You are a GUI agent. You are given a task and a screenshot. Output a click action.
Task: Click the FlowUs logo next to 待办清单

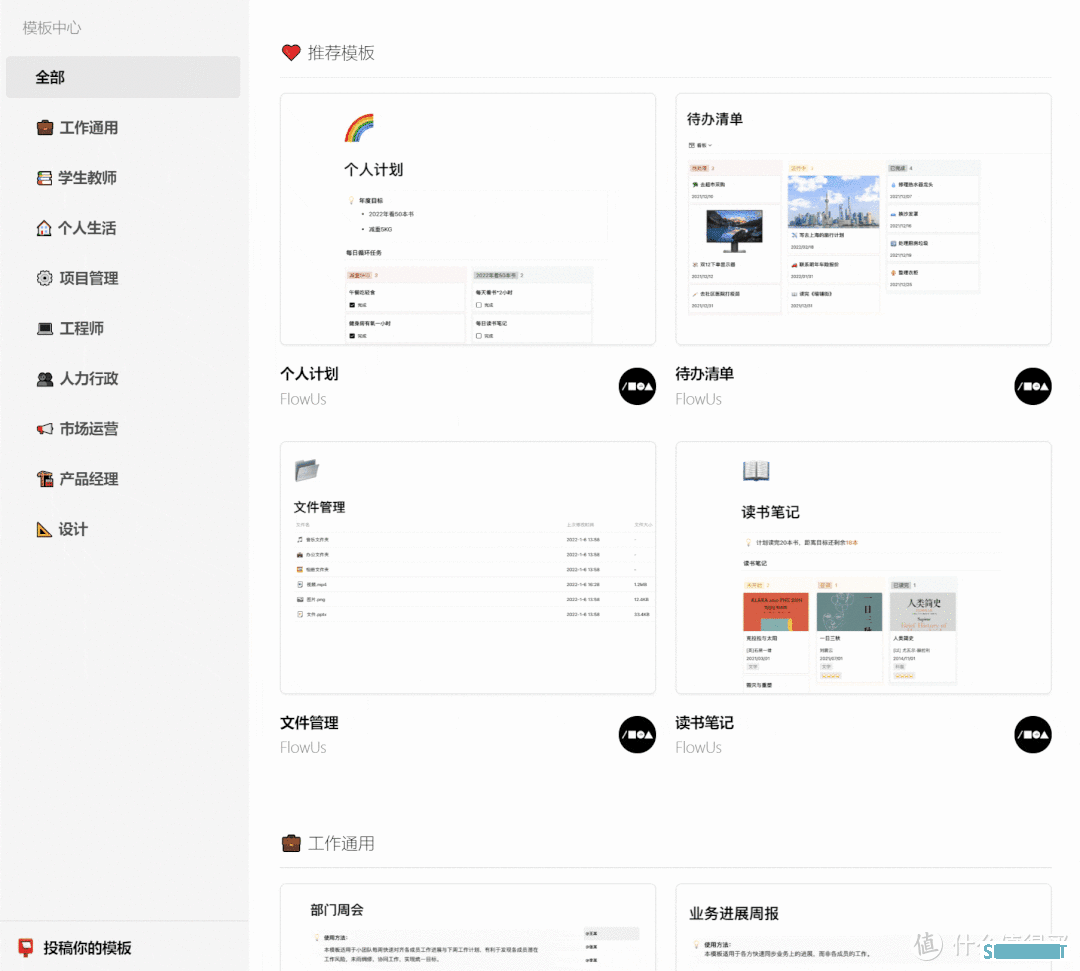point(1032,386)
